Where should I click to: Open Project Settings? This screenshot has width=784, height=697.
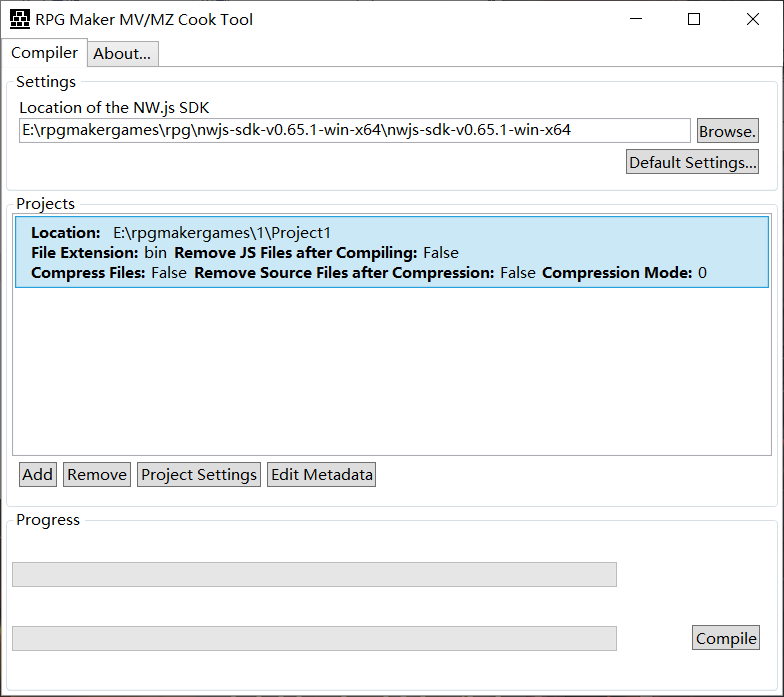pyautogui.click(x=199, y=474)
